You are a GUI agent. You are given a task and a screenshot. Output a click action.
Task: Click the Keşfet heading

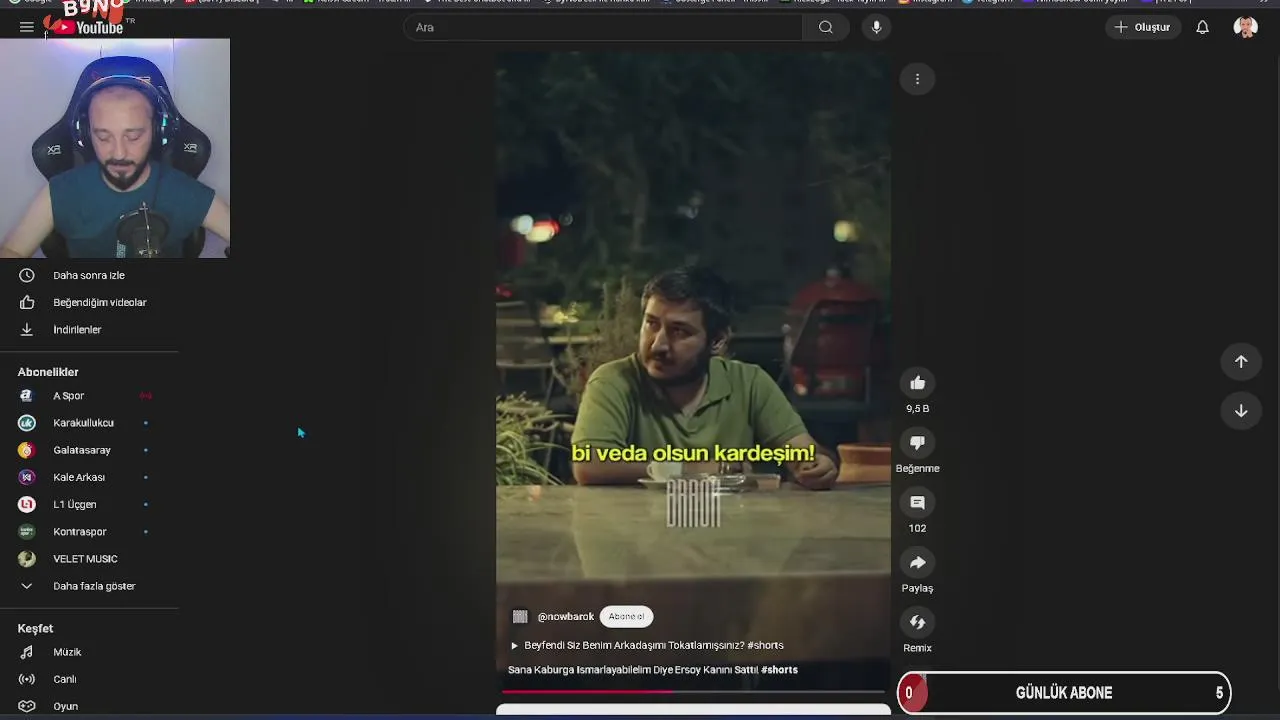tap(35, 628)
